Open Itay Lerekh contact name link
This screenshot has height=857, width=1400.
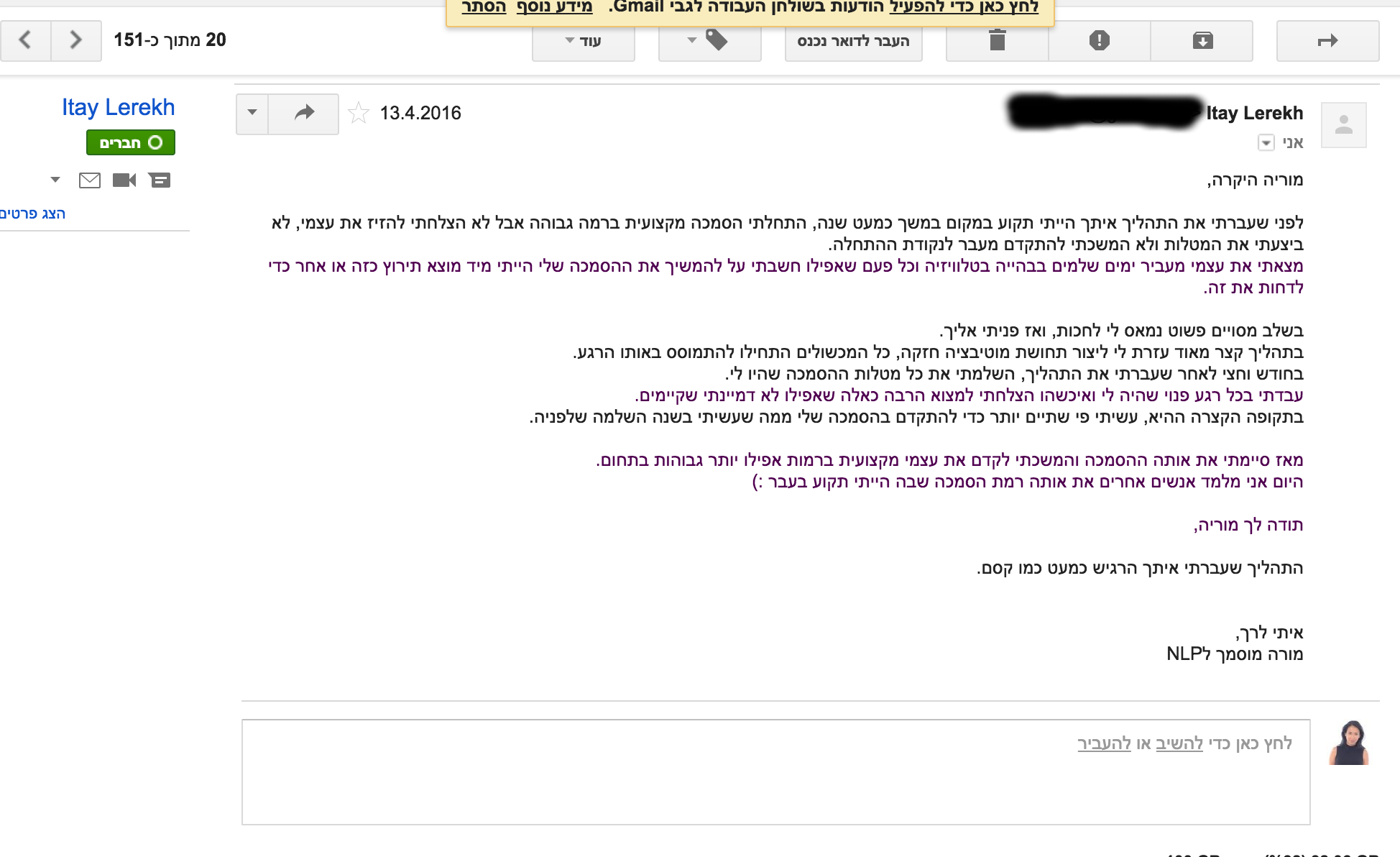point(118,107)
